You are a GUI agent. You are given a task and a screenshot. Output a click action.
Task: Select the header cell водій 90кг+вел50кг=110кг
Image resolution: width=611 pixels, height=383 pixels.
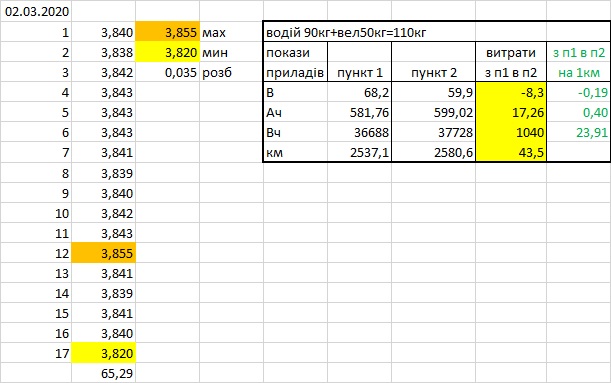pos(369,32)
